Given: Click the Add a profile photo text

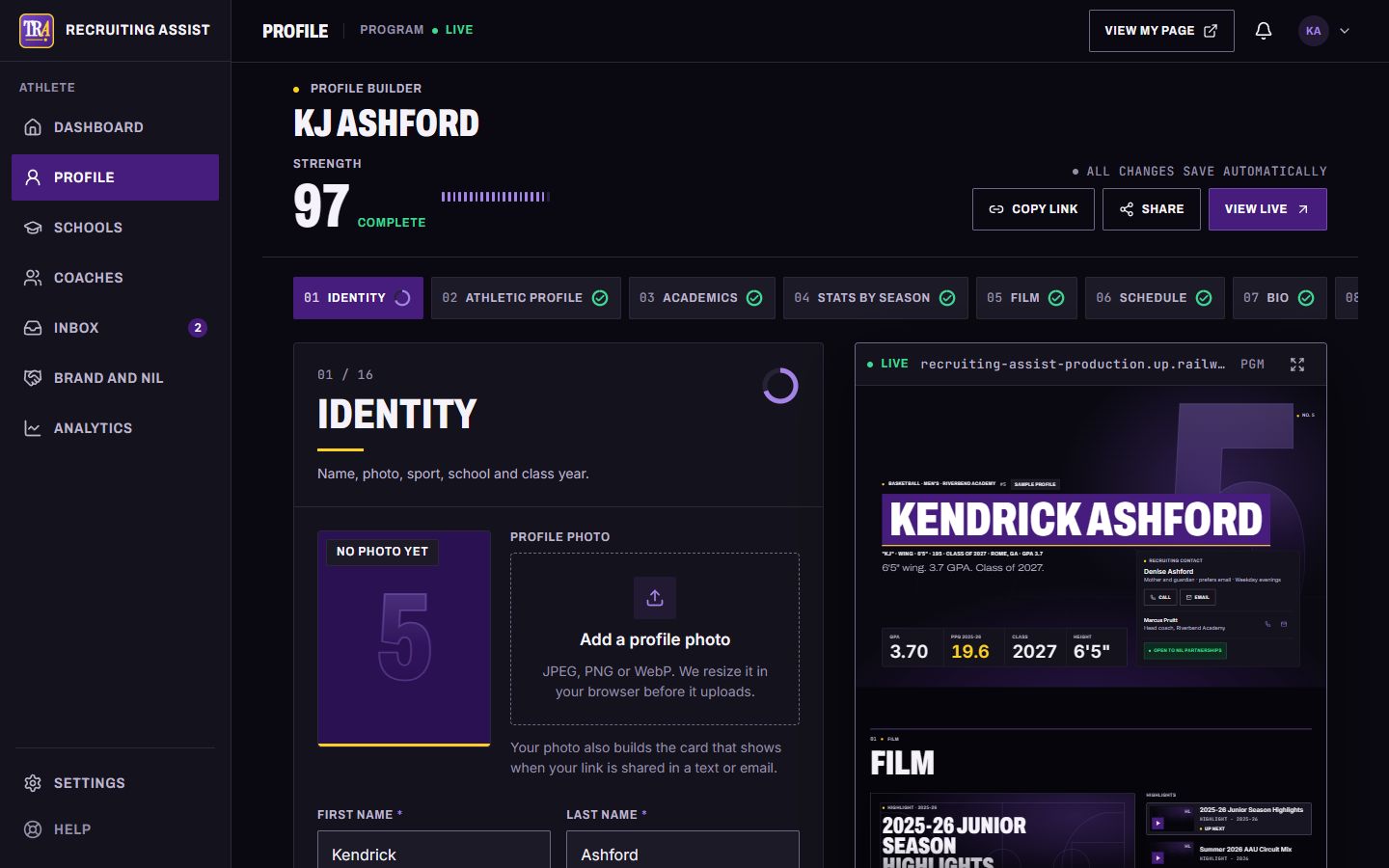Looking at the screenshot, I should tap(655, 639).
